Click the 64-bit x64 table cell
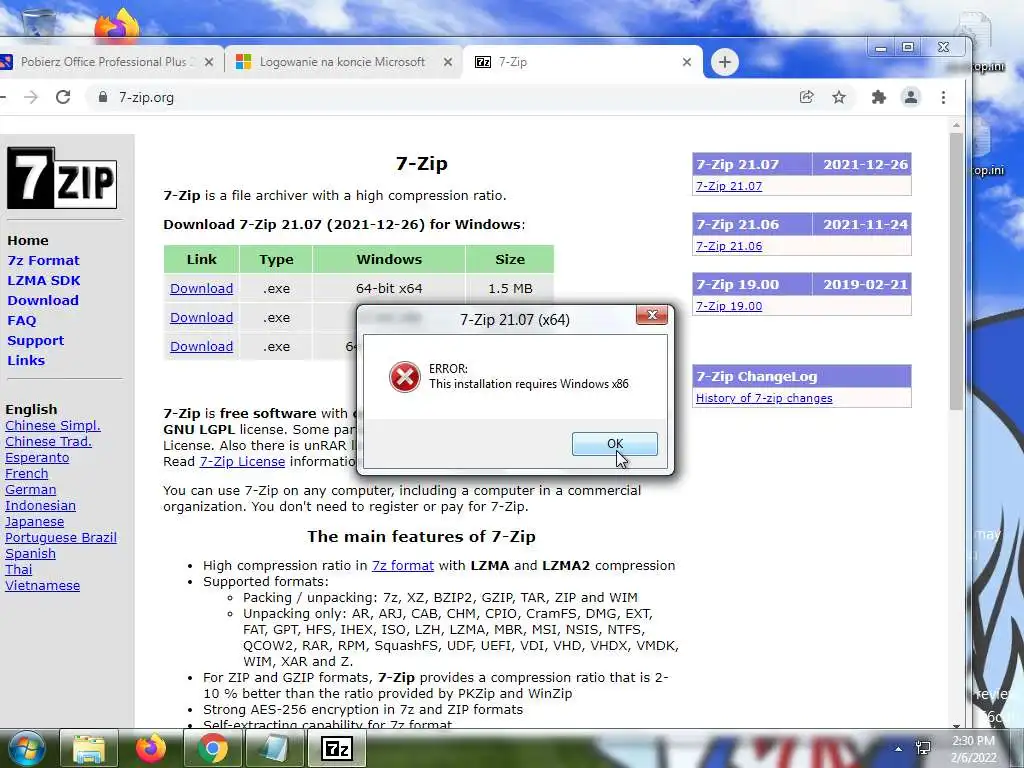The image size is (1024, 768). click(x=389, y=289)
